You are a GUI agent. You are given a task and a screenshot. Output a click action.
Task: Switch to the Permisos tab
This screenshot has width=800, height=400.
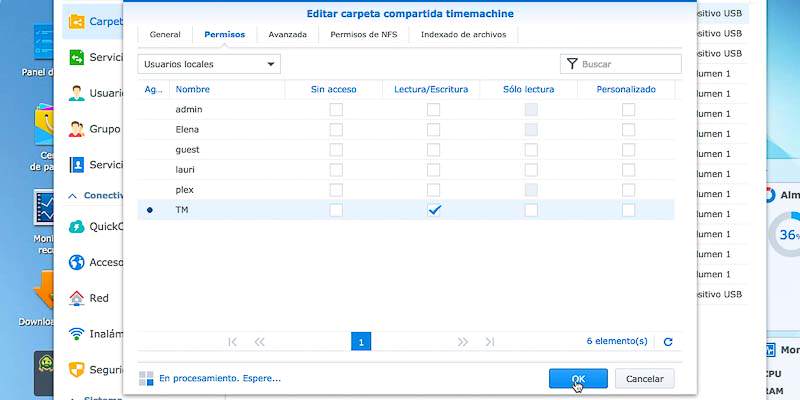pyautogui.click(x=224, y=35)
